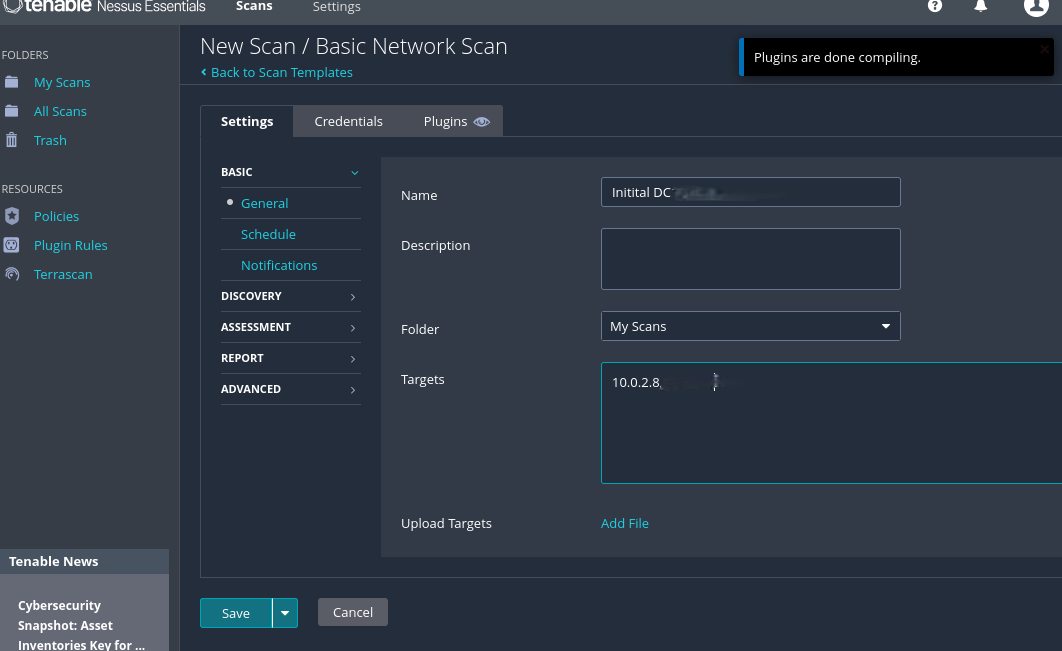Open My Scans in the sidebar
Screen dimensions: 1062x651
point(62,82)
